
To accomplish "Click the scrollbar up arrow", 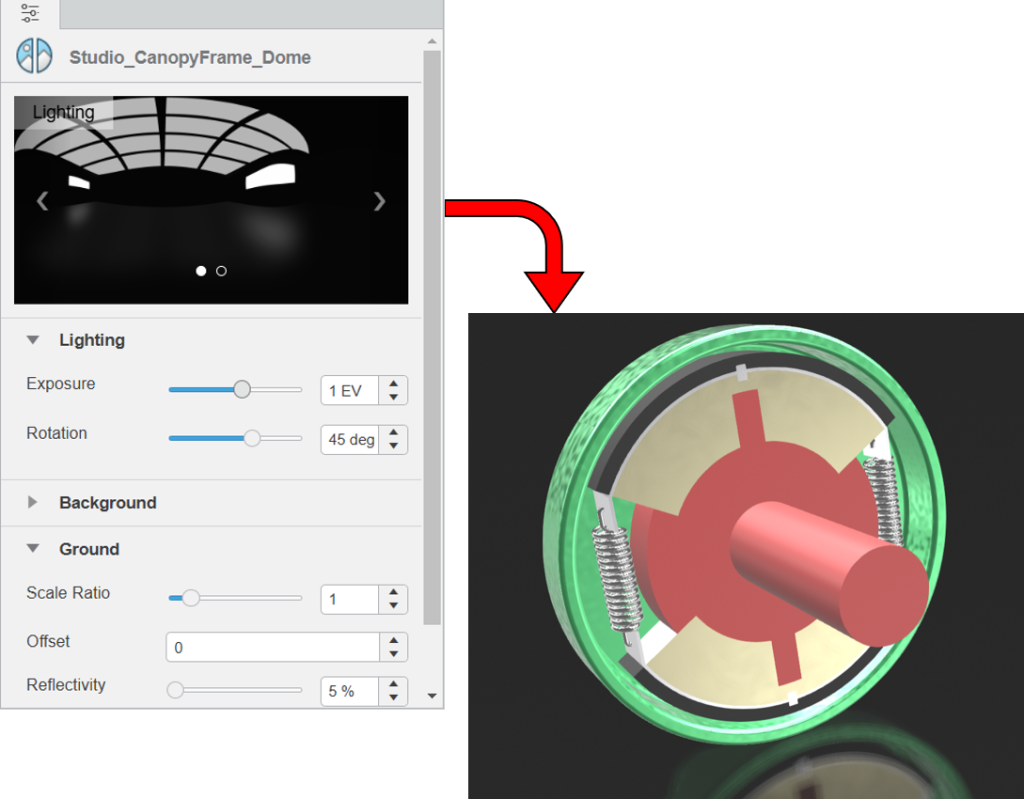I will pyautogui.click(x=432, y=41).
